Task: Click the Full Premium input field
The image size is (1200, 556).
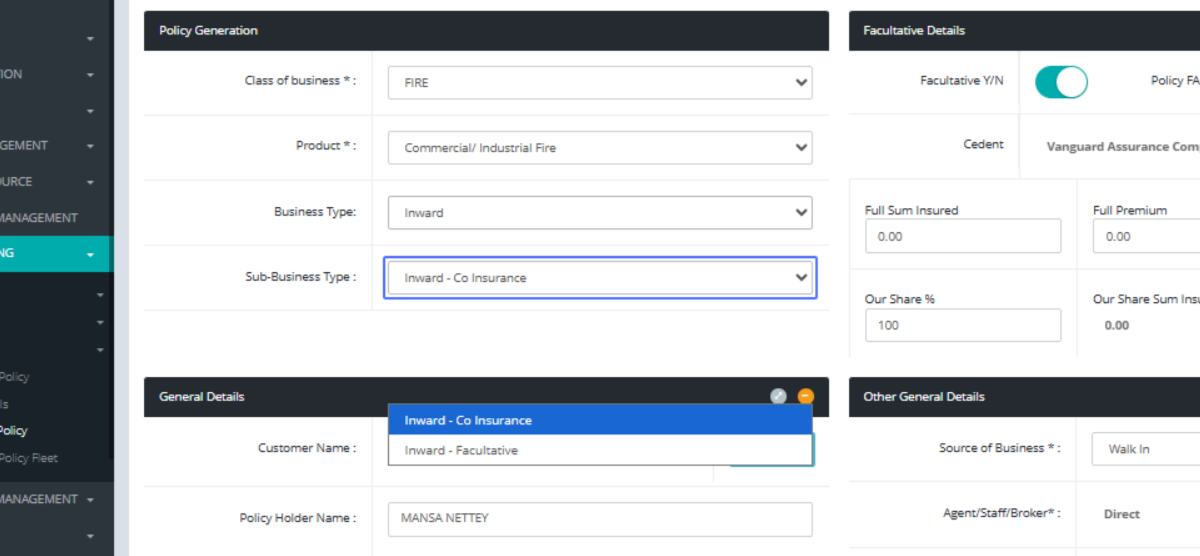Action: (x=1145, y=237)
